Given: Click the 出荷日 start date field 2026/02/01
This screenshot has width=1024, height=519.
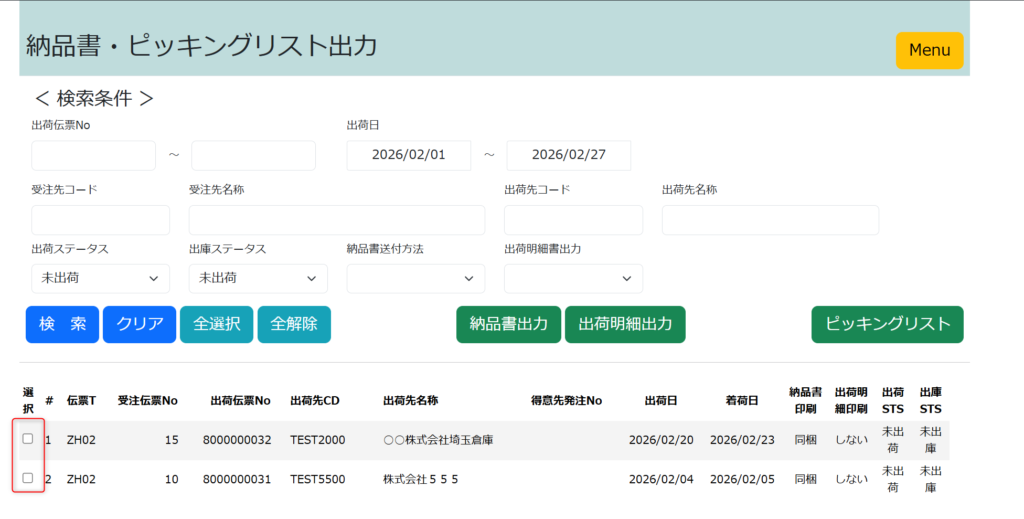Looking at the screenshot, I should click(408, 155).
